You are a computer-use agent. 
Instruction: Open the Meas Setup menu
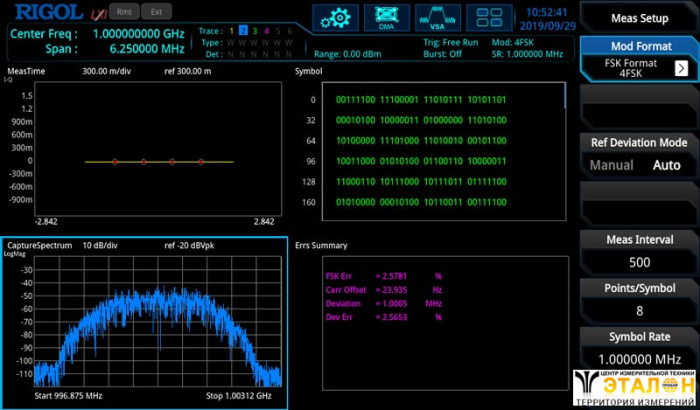pos(640,17)
